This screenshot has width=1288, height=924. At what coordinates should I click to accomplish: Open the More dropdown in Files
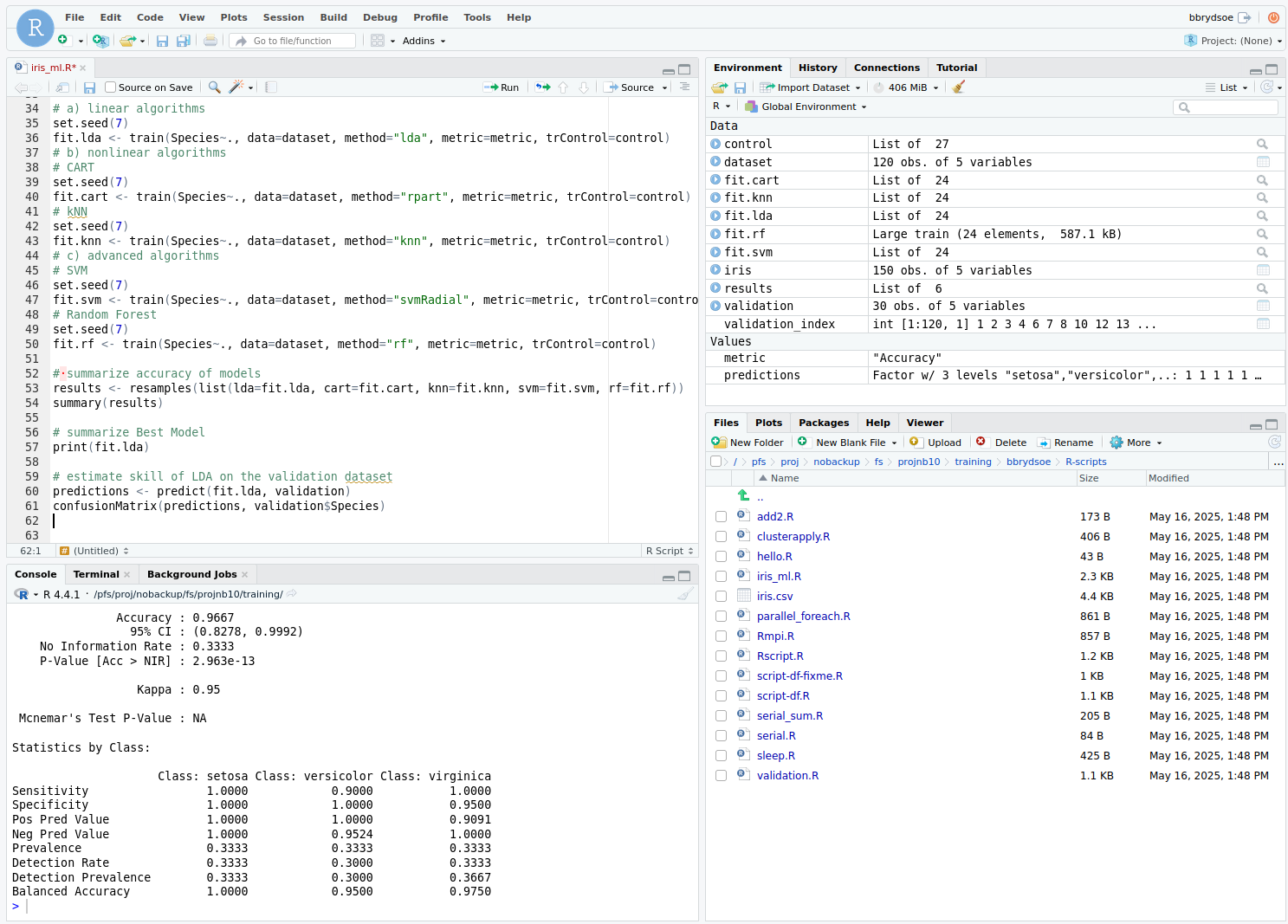tap(1136, 443)
